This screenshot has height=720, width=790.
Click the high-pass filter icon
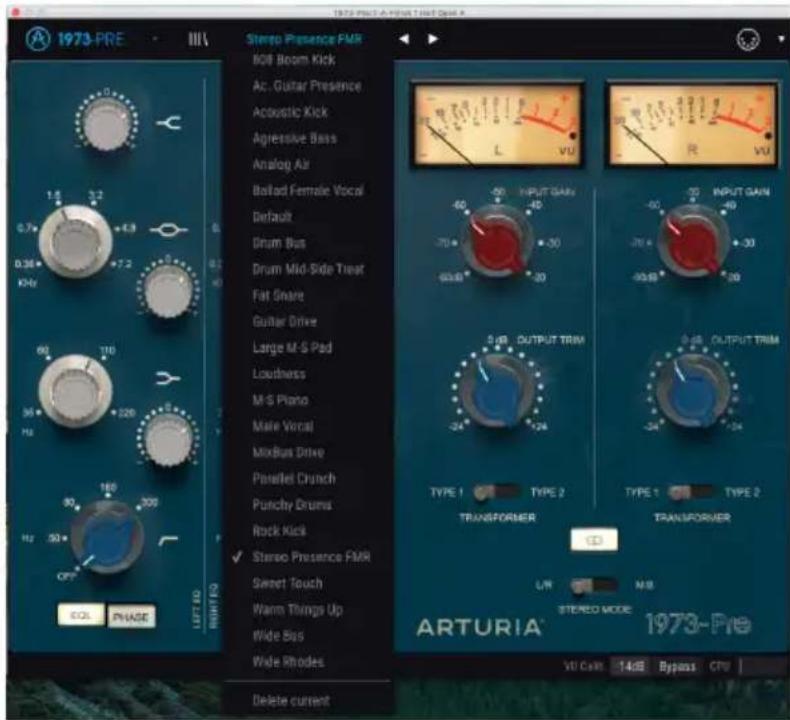(x=168, y=541)
